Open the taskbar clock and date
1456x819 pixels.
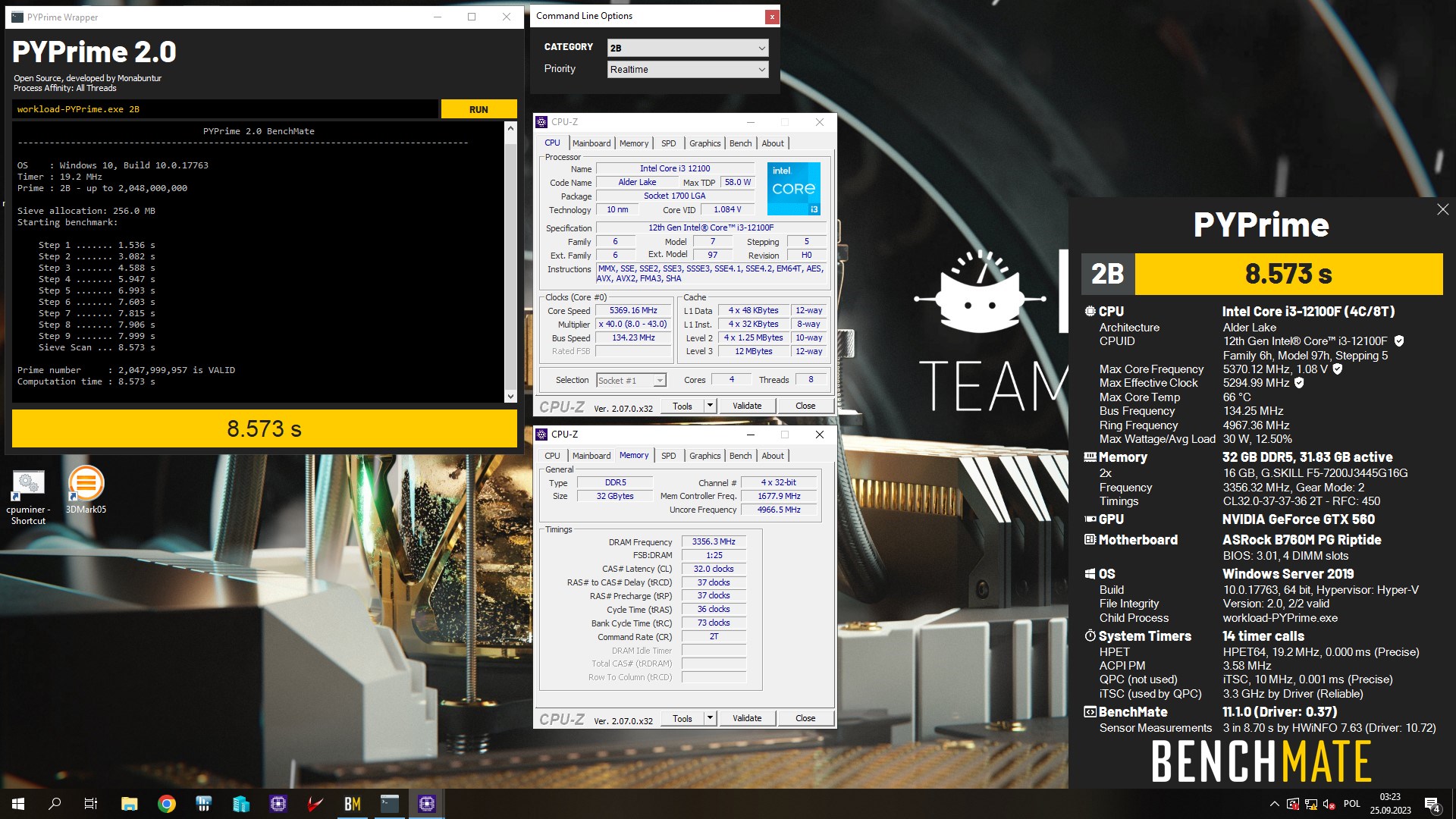click(x=1391, y=804)
